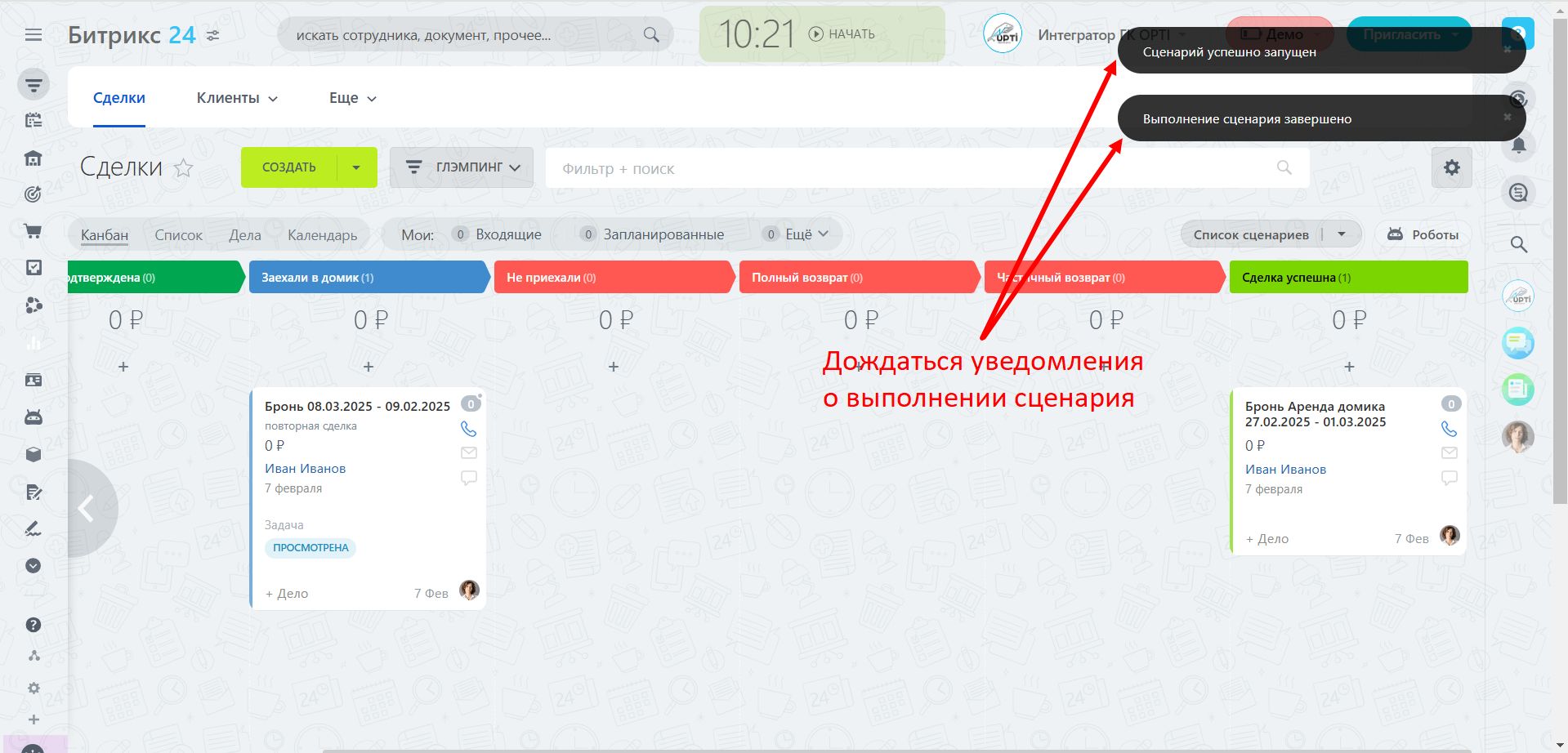Add item with sidebar plus icon

34,720
